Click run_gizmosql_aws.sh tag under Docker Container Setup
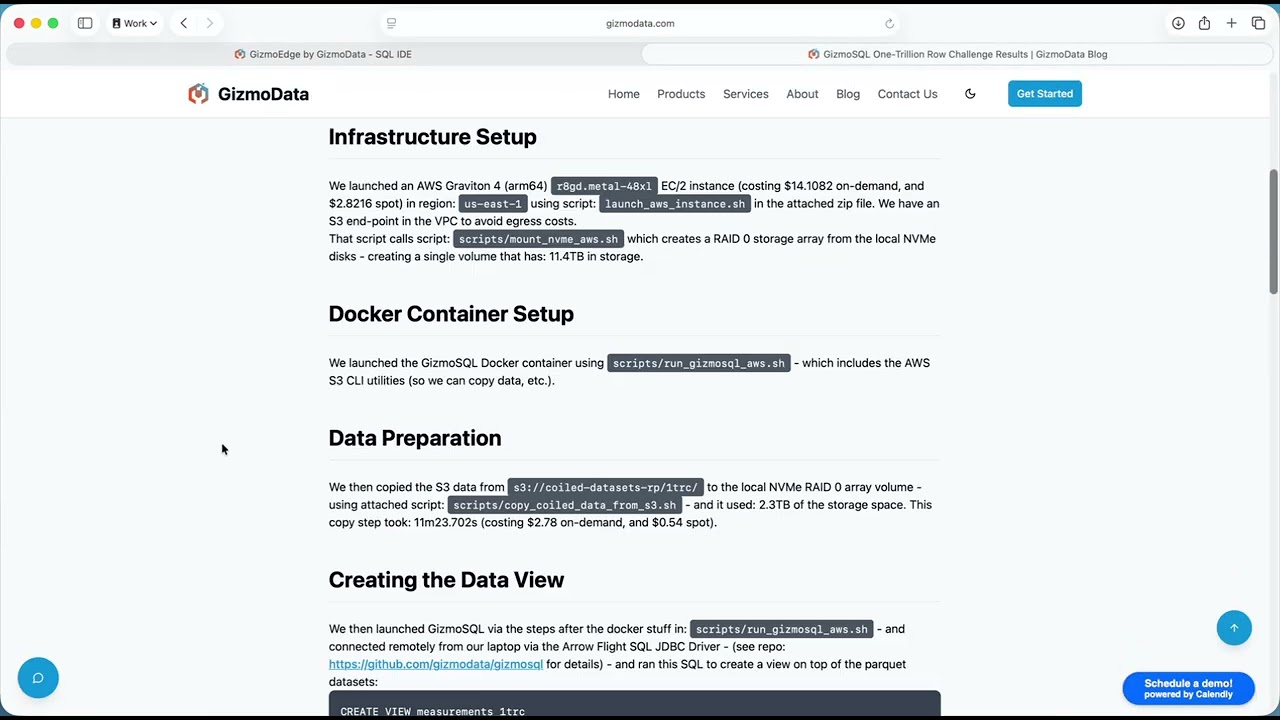Screen dimensions: 1280x720 tap(698, 363)
